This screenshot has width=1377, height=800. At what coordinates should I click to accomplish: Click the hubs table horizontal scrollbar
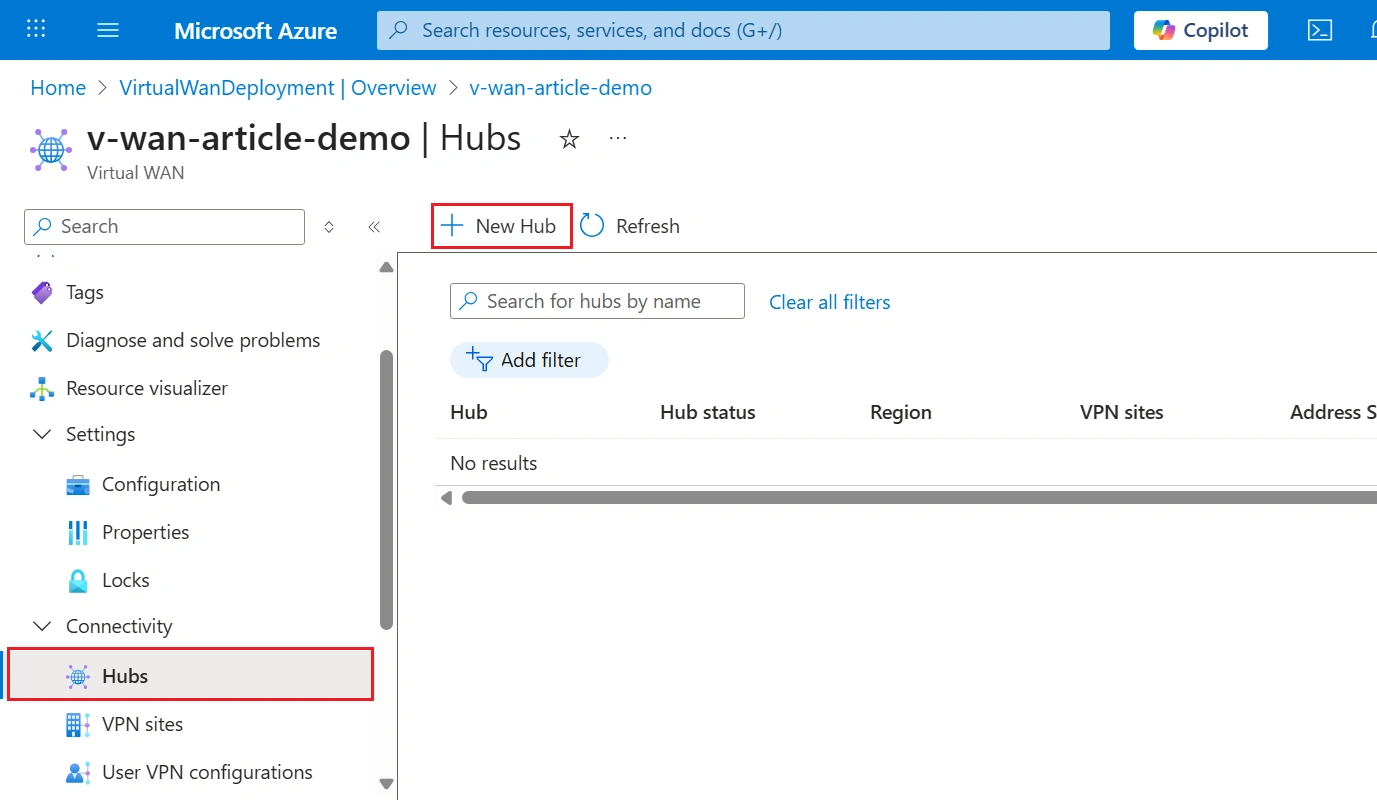click(x=919, y=497)
